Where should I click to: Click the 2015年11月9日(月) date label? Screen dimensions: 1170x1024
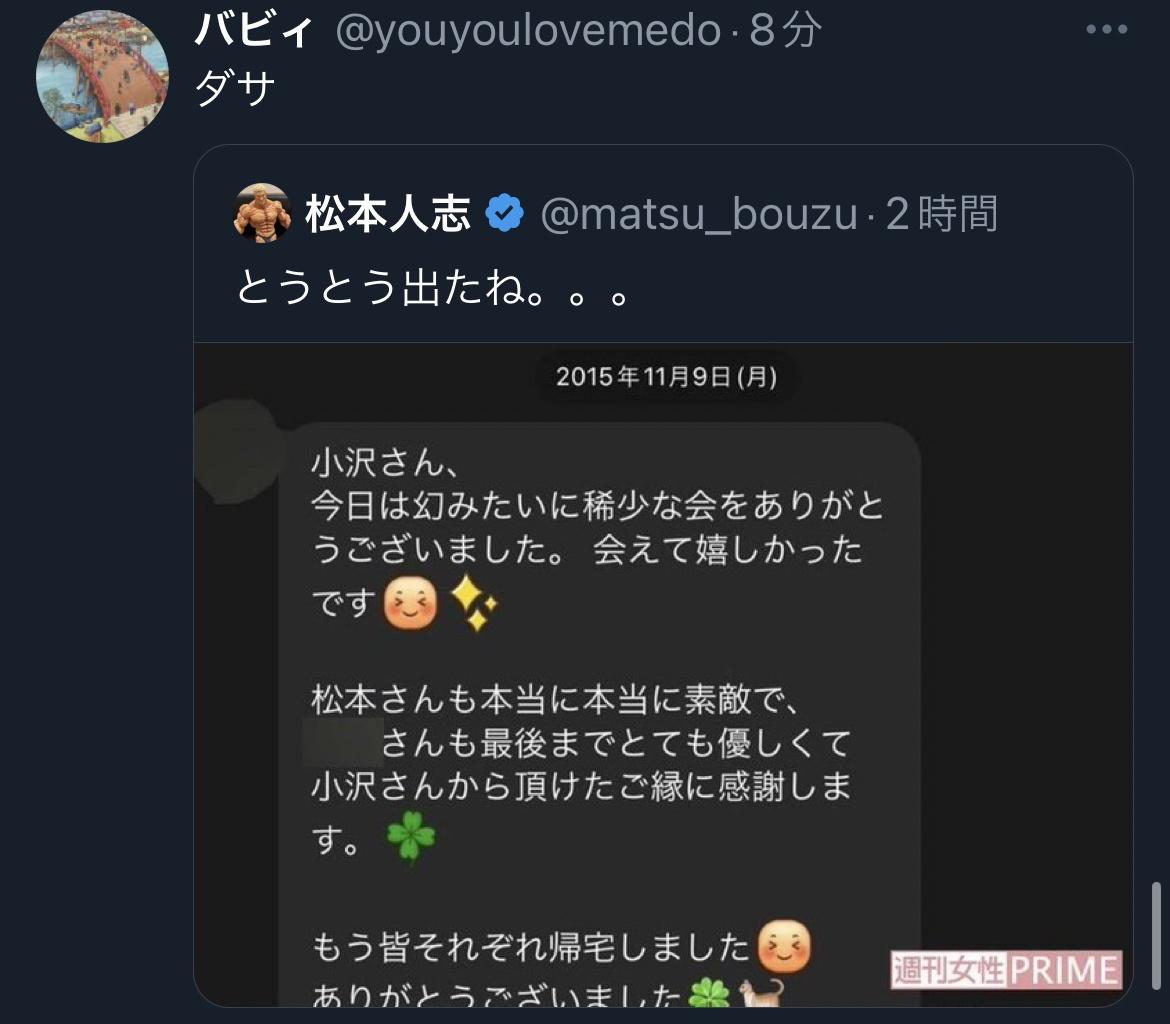pos(666,376)
